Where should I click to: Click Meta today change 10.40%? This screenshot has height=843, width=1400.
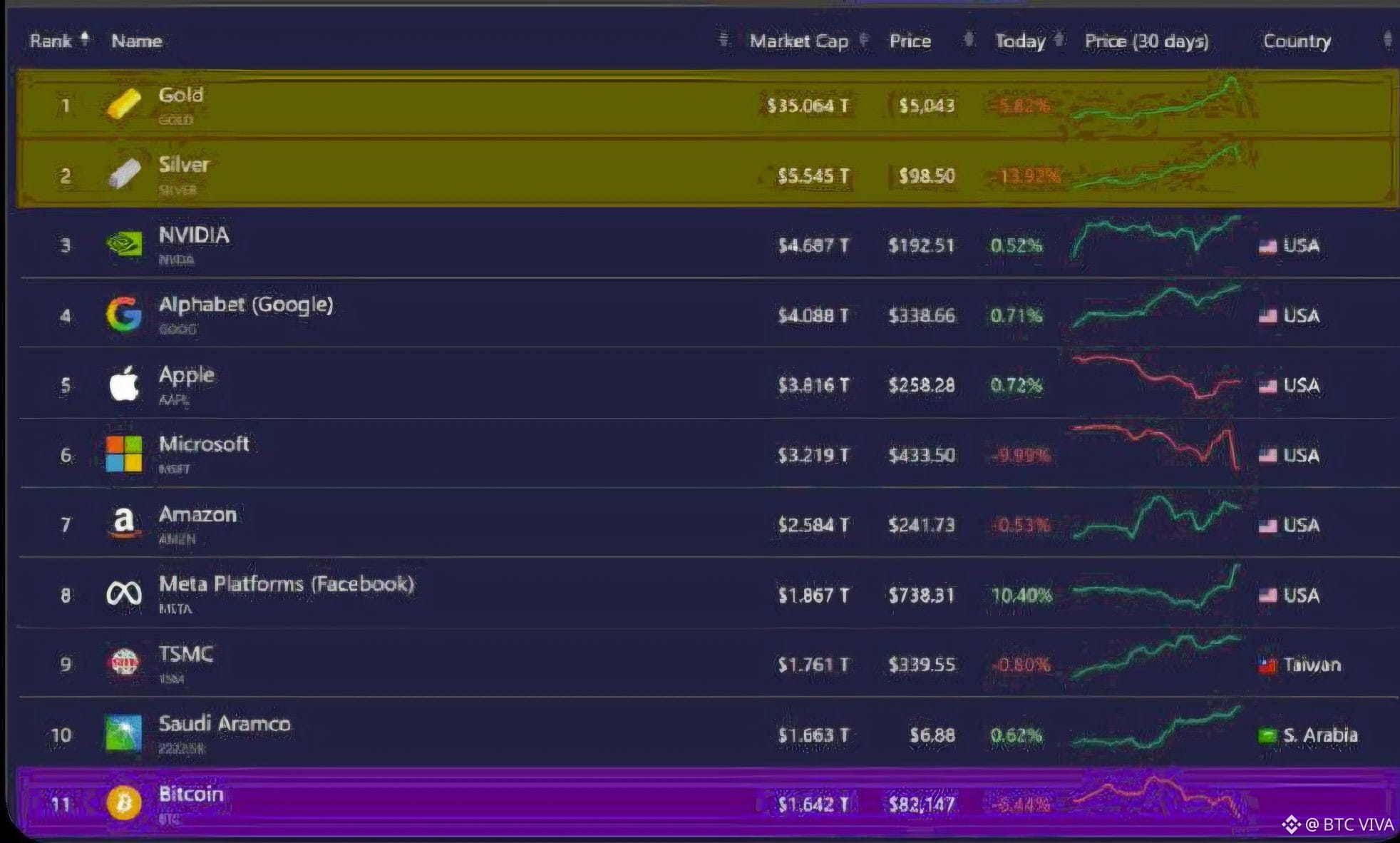pyautogui.click(x=1021, y=596)
